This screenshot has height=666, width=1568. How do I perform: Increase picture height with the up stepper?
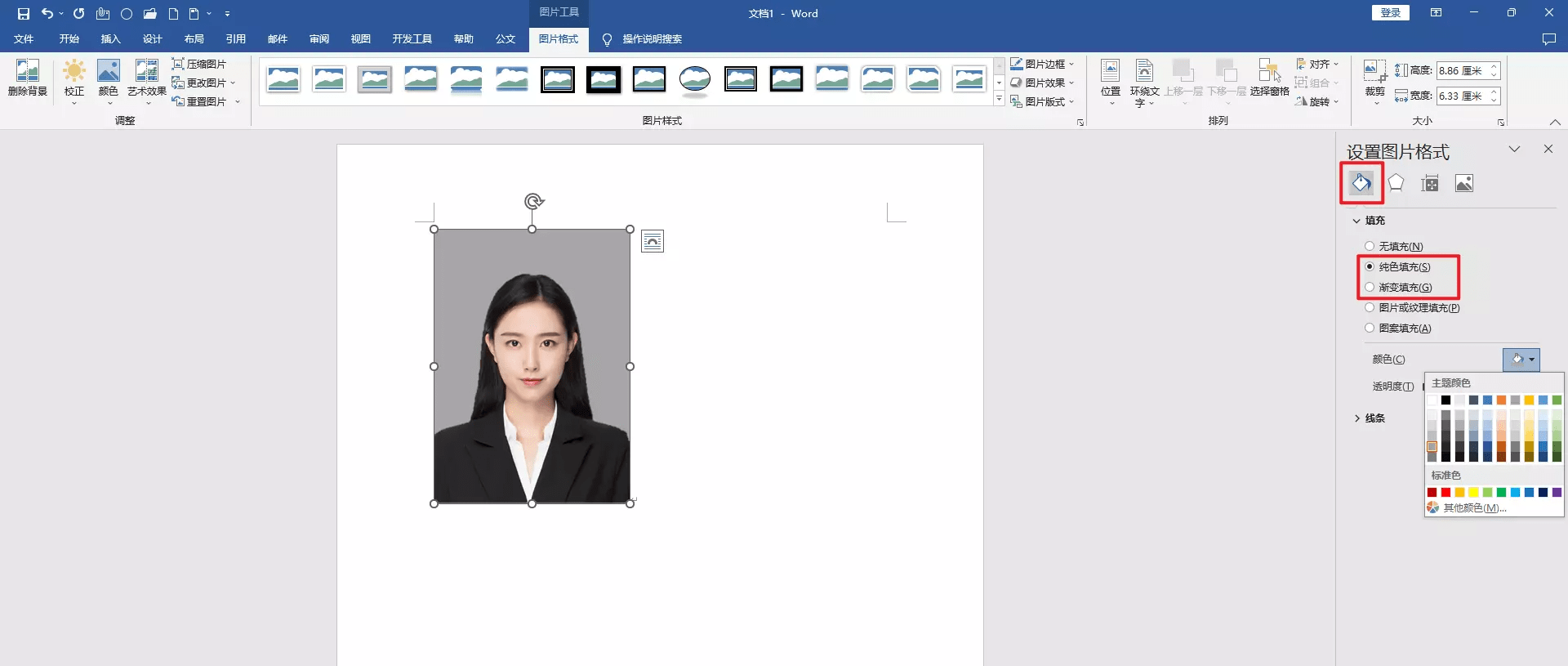[1494, 67]
